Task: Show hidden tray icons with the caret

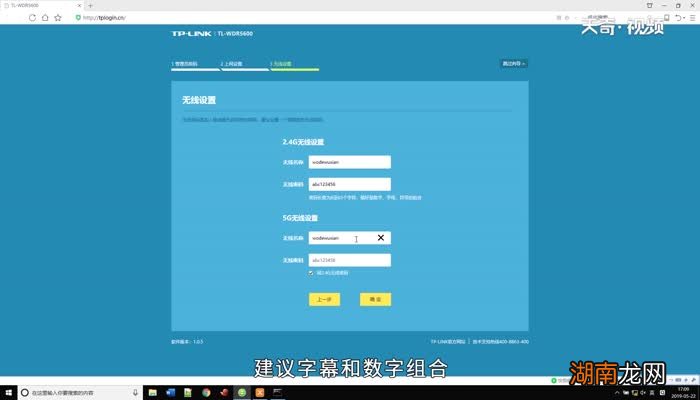Action: click(617, 393)
